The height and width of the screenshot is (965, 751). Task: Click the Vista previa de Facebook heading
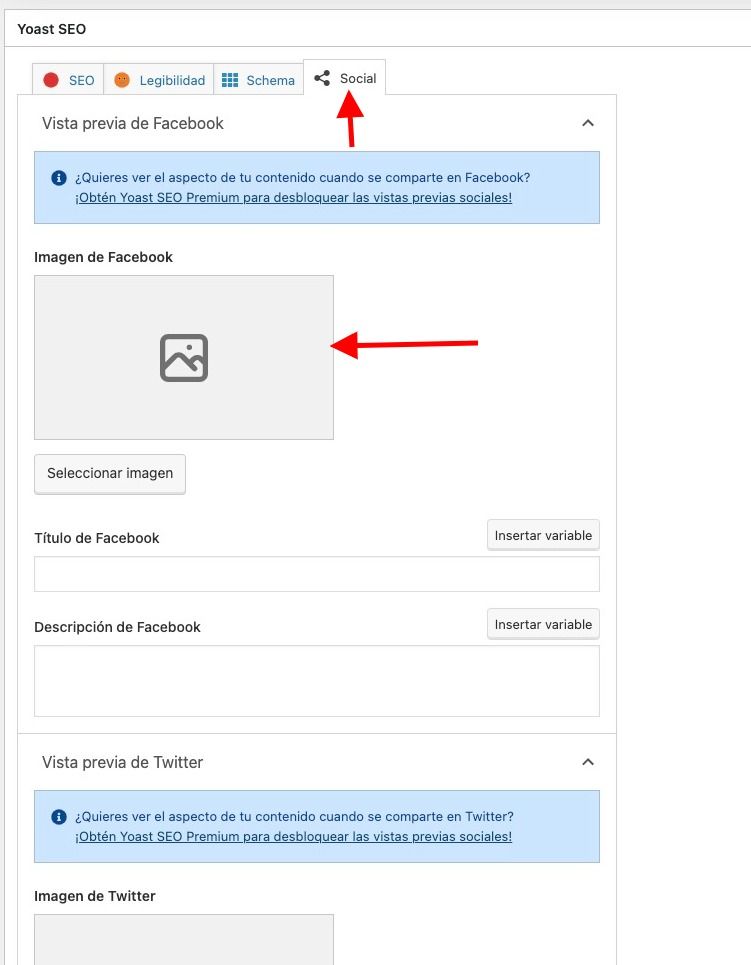133,123
